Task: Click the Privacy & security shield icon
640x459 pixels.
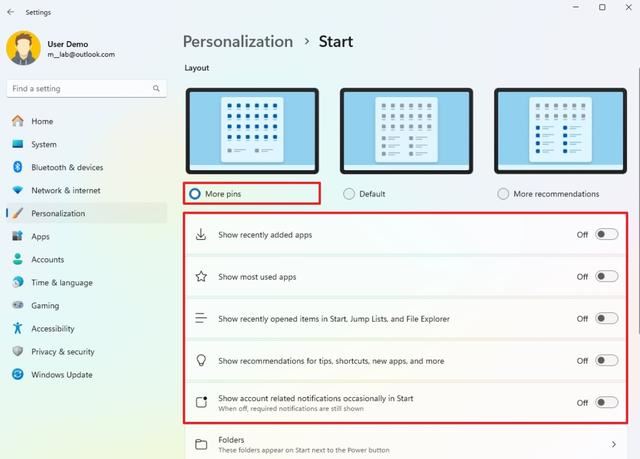Action: tap(17, 352)
